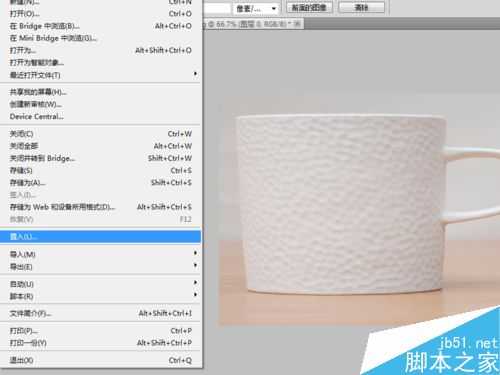Click the input field left of 像素 dropdown
Image resolution: width=500 pixels, height=375 pixels.
[217, 8]
